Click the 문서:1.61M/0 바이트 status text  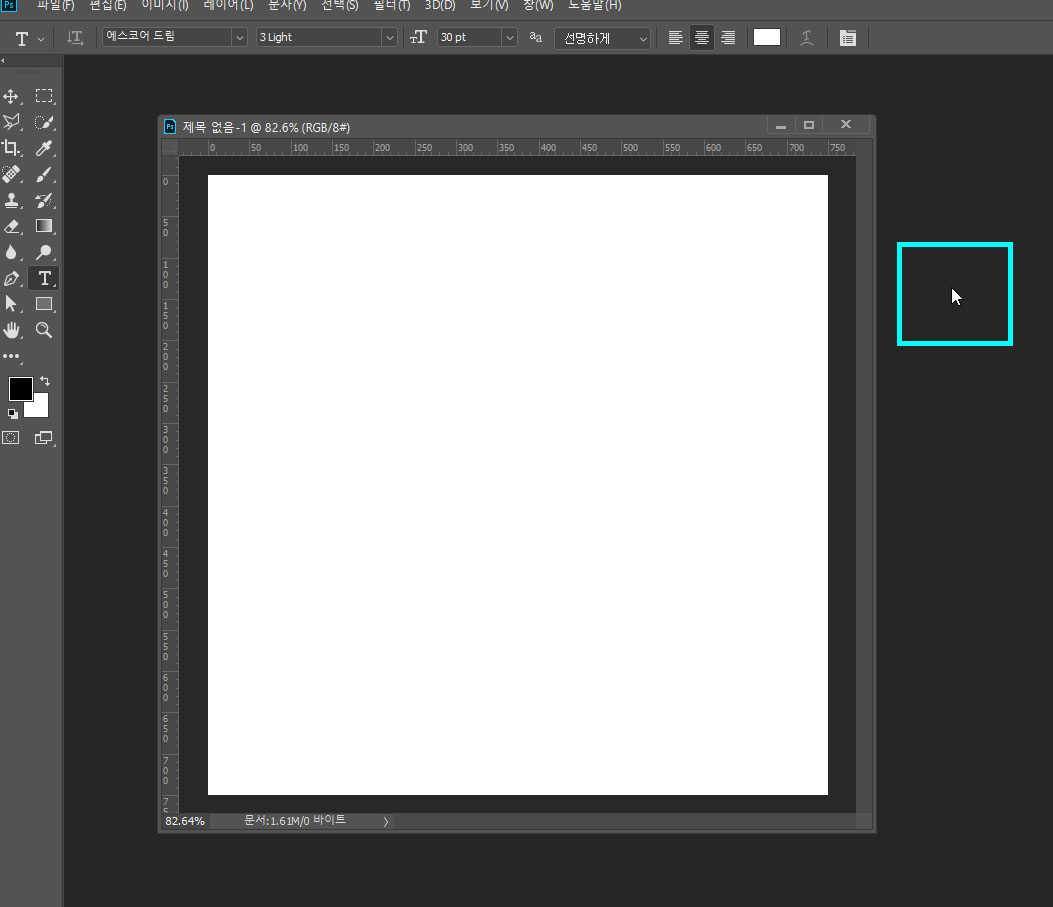[x=295, y=820]
